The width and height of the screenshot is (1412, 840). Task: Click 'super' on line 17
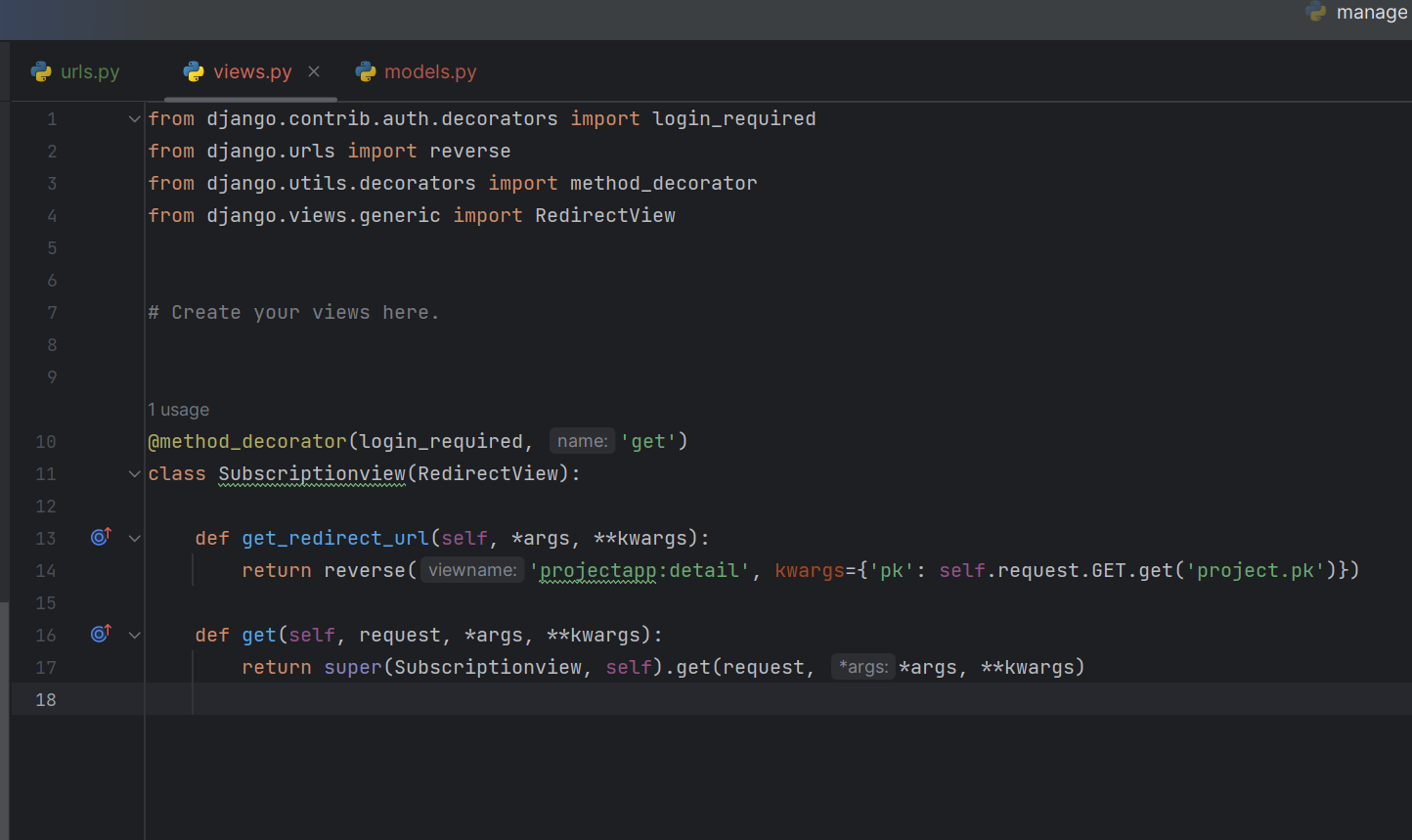click(x=353, y=668)
